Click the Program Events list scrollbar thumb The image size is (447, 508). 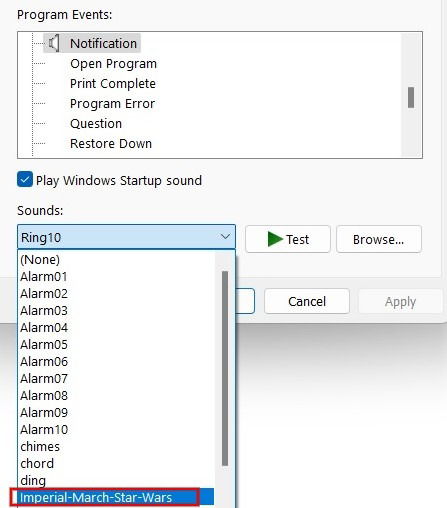[x=411, y=97]
